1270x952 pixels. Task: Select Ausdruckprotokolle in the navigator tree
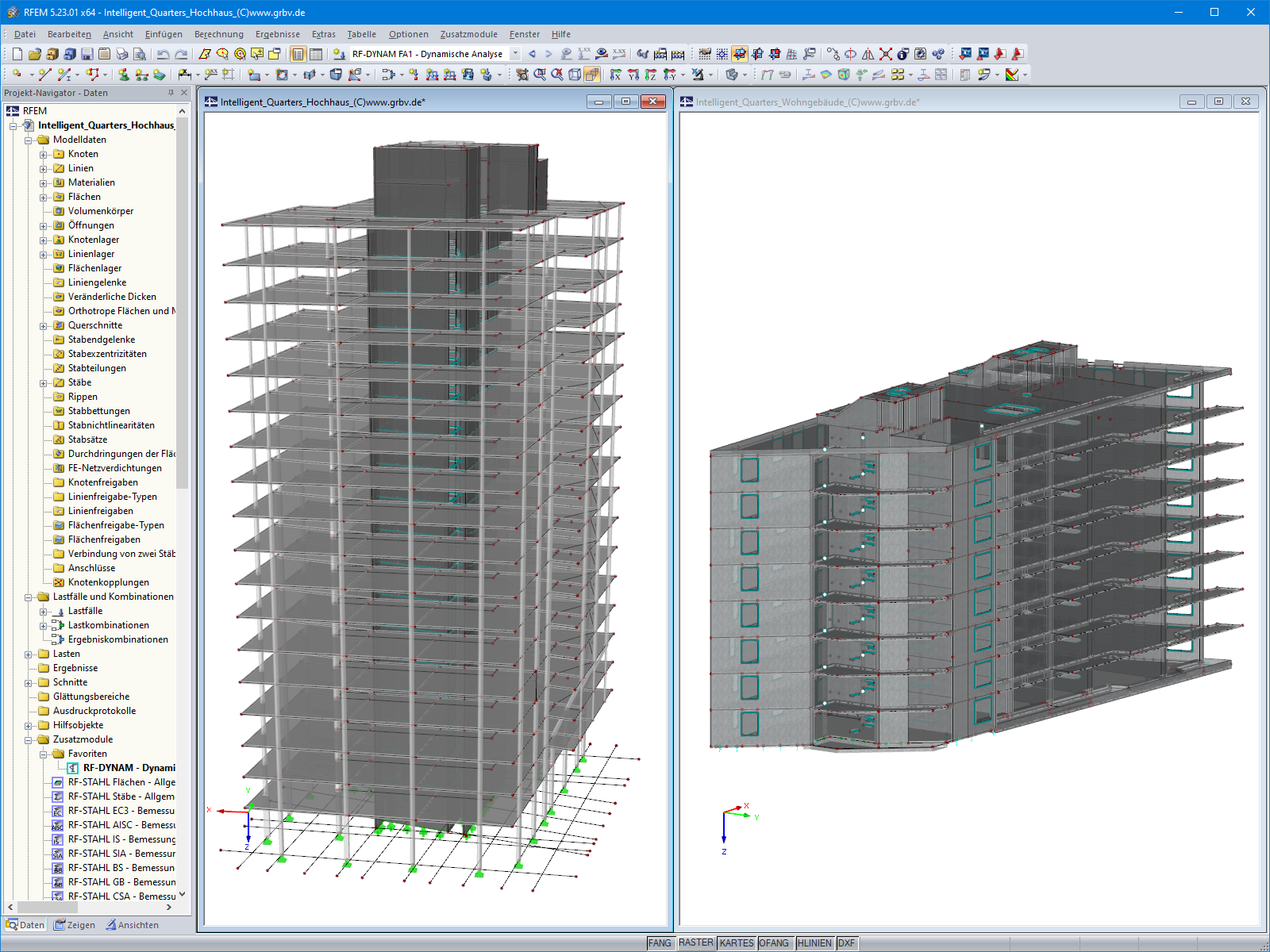tap(94, 711)
